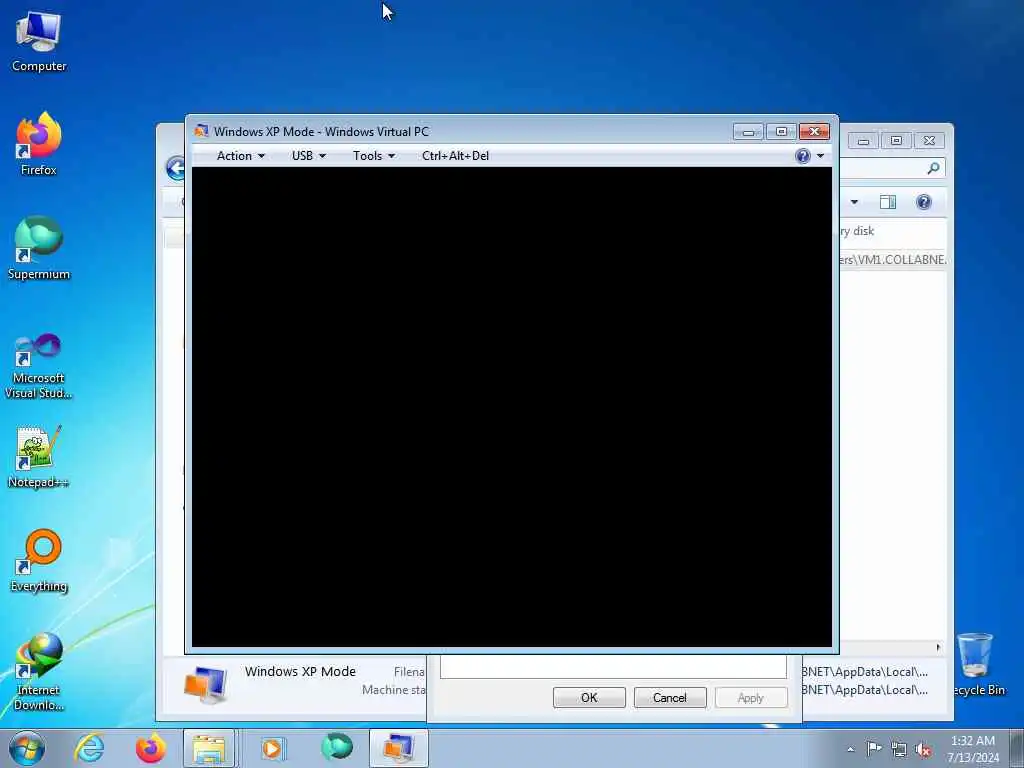Click the Windows XP Mode title bar icon
The height and width of the screenshot is (768, 1024).
tap(201, 131)
